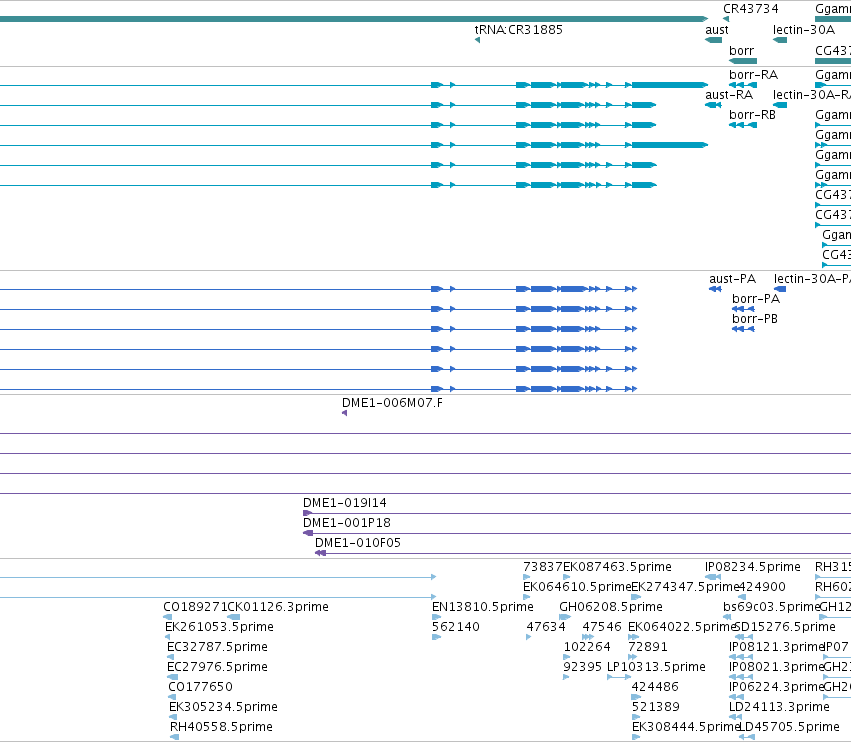Select the aust-RA transcript label
851x742 pixels.
pyautogui.click(x=729, y=94)
